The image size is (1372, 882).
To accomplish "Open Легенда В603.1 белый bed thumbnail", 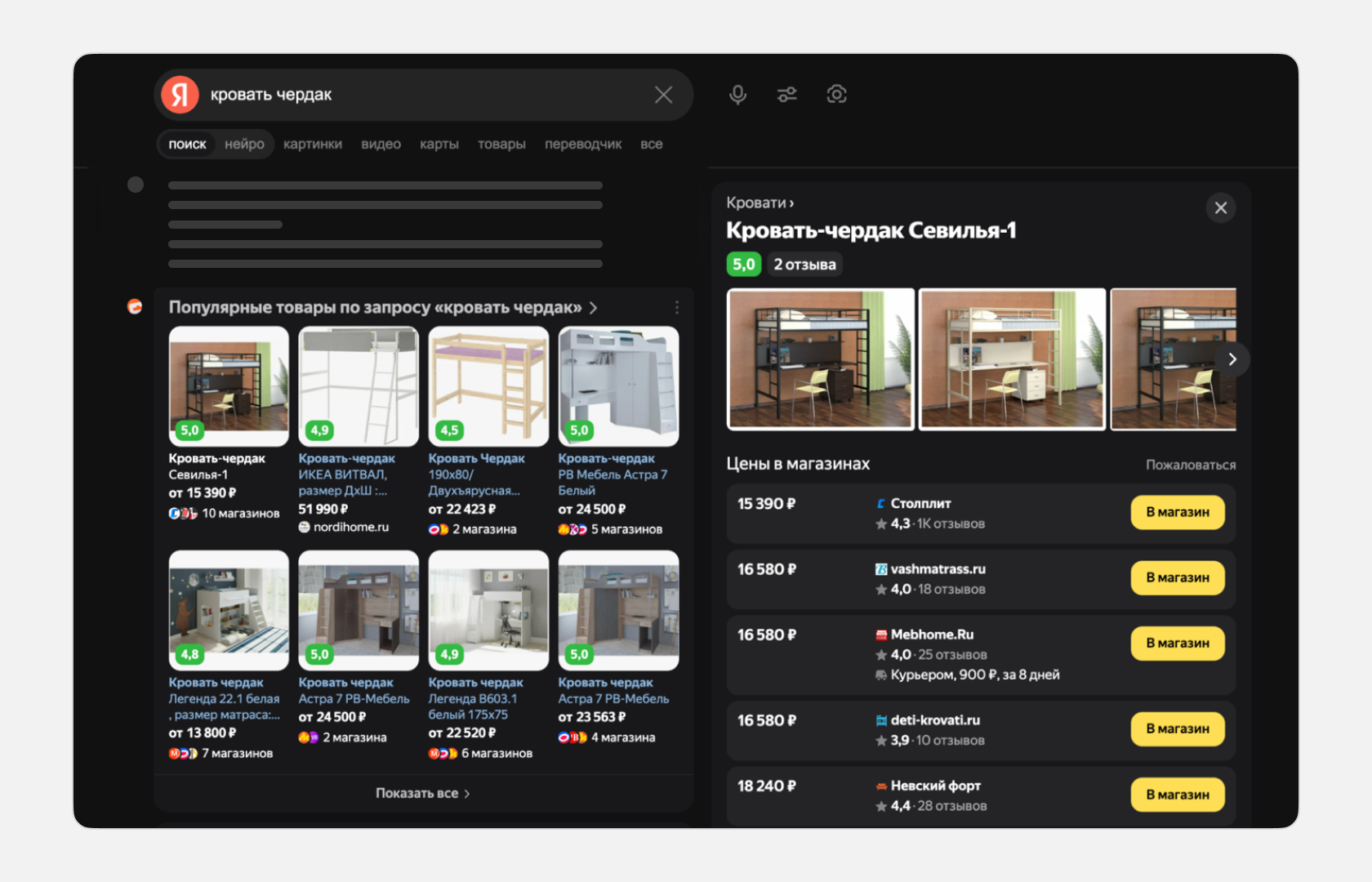I will pyautogui.click(x=488, y=610).
